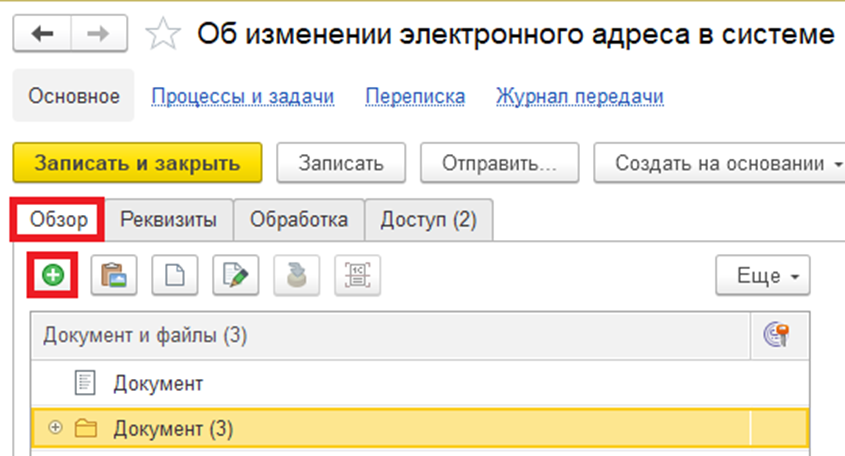The width and height of the screenshot is (845, 456).
Task: Open the Еще dropdown menu
Action: pos(762,276)
